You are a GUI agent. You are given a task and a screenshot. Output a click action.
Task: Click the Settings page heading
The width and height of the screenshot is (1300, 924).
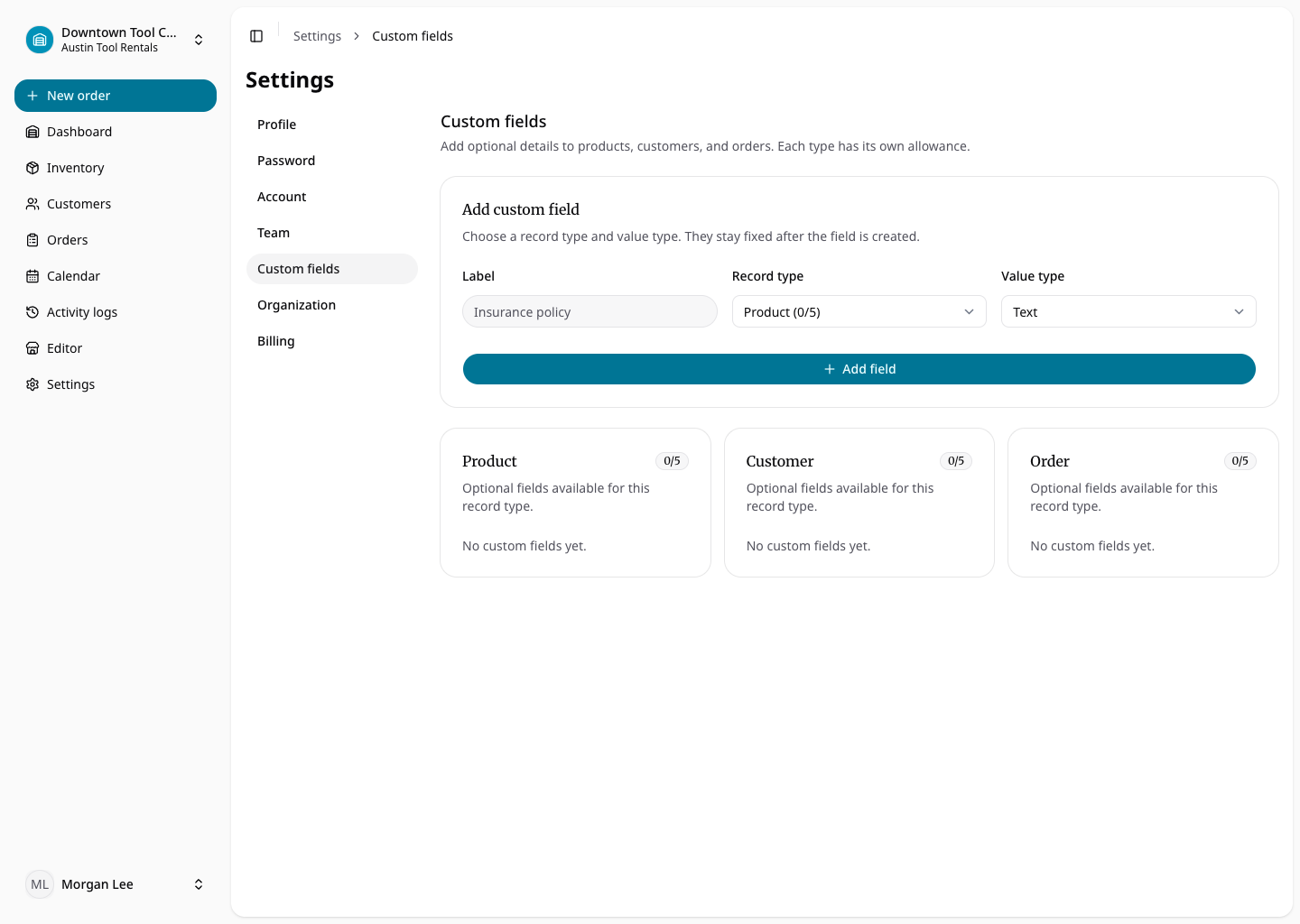[x=290, y=80]
